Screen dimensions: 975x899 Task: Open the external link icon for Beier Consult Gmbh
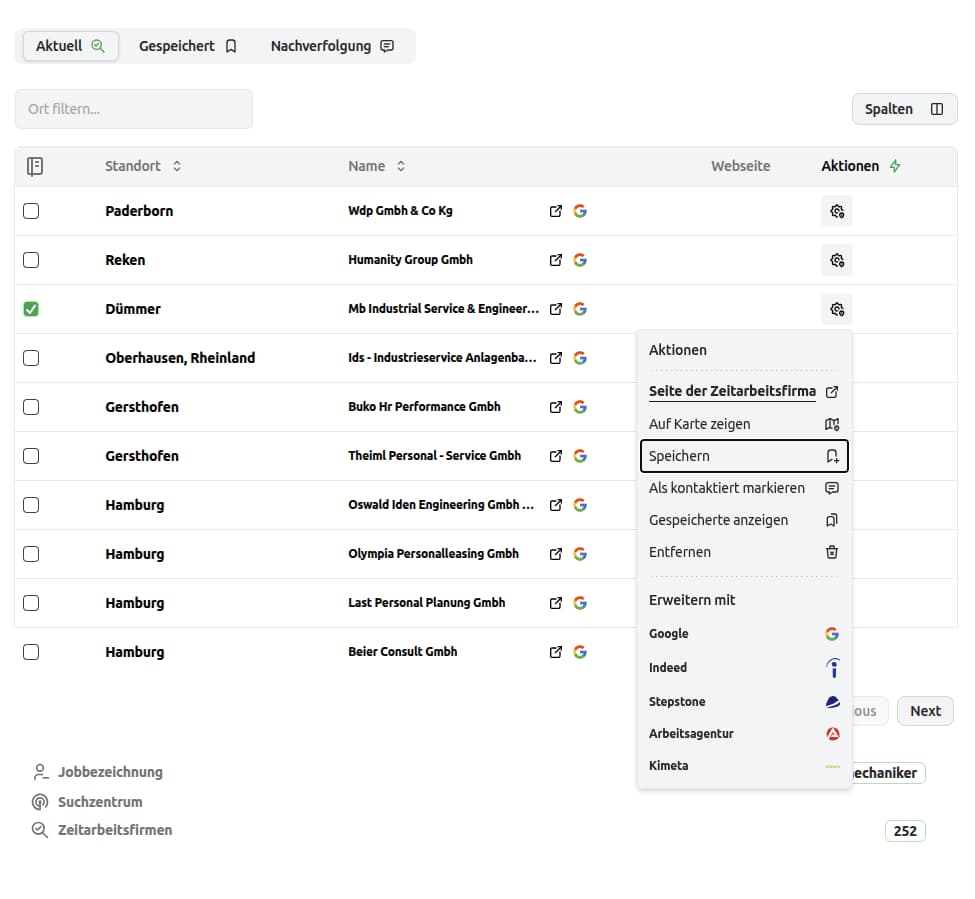tap(556, 652)
